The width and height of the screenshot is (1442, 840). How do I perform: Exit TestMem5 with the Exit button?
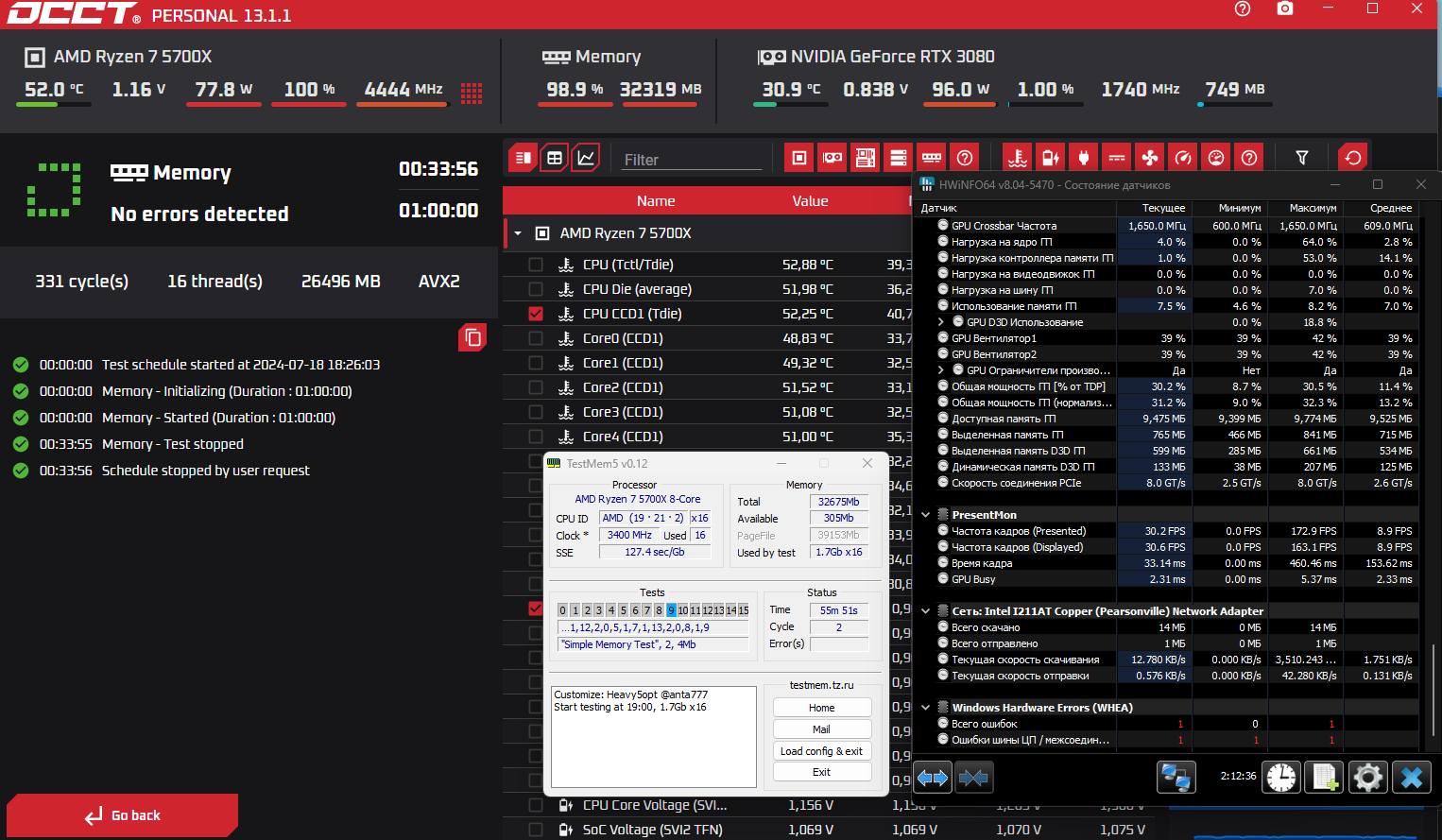(822, 772)
